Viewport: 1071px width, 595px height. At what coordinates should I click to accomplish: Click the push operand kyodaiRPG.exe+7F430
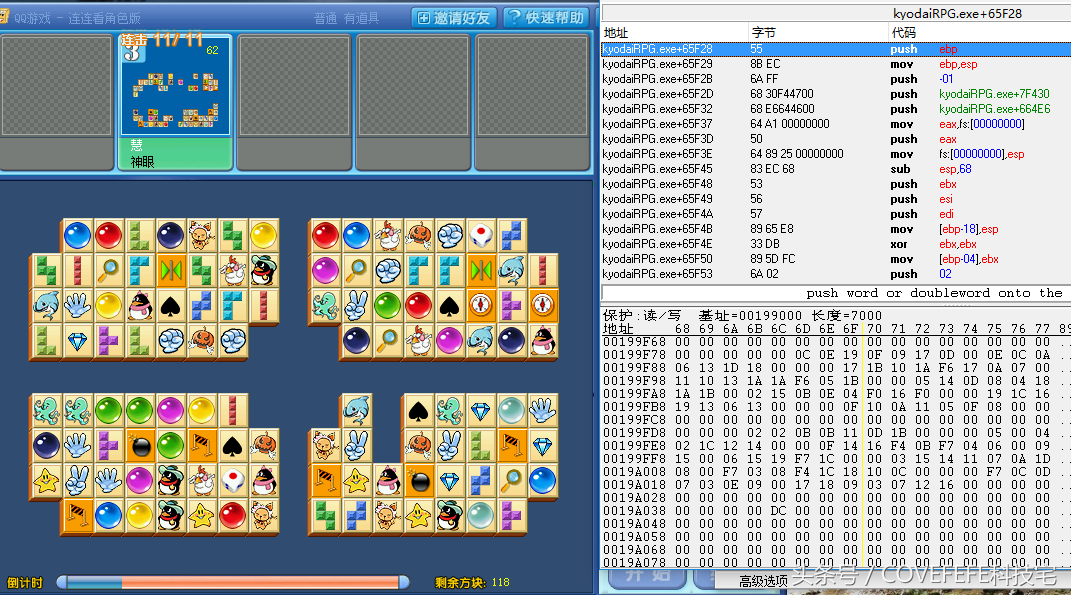(994, 94)
